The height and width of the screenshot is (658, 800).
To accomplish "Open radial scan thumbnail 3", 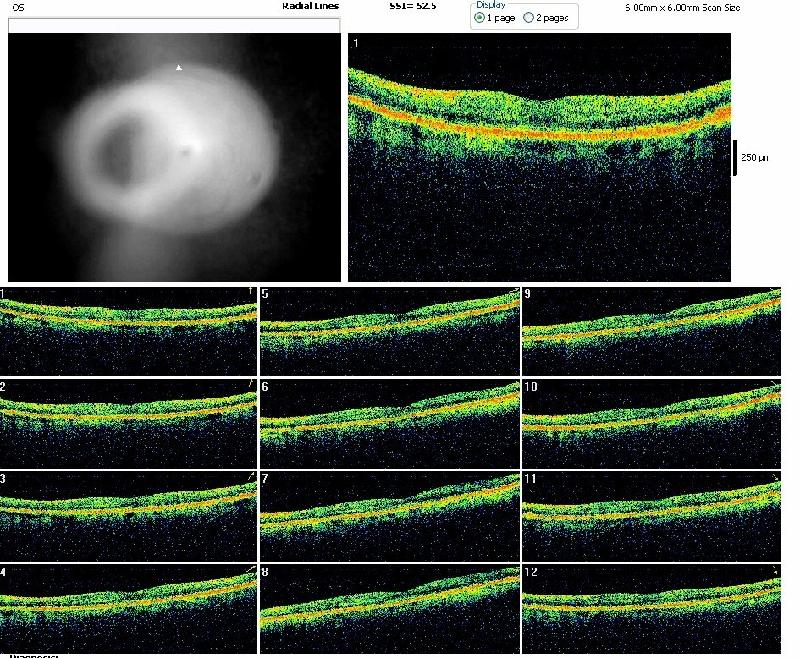I will (128, 516).
